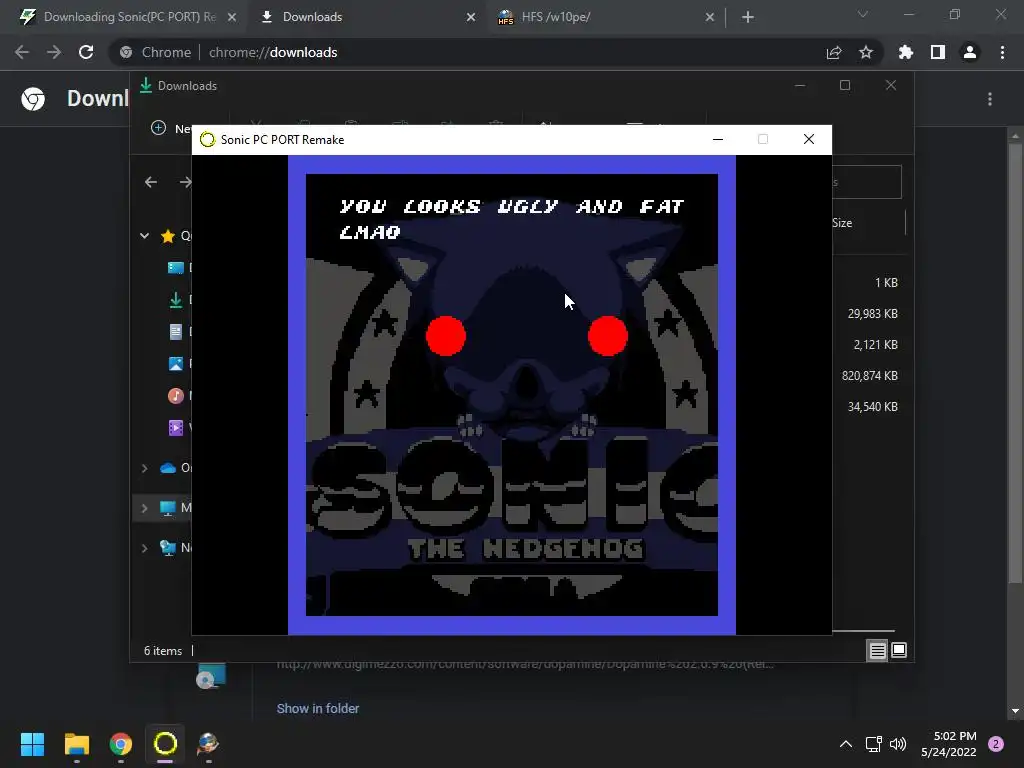This screenshot has width=1024, height=768.
Task: Select Pictures in Quick access
Action: [176, 364]
